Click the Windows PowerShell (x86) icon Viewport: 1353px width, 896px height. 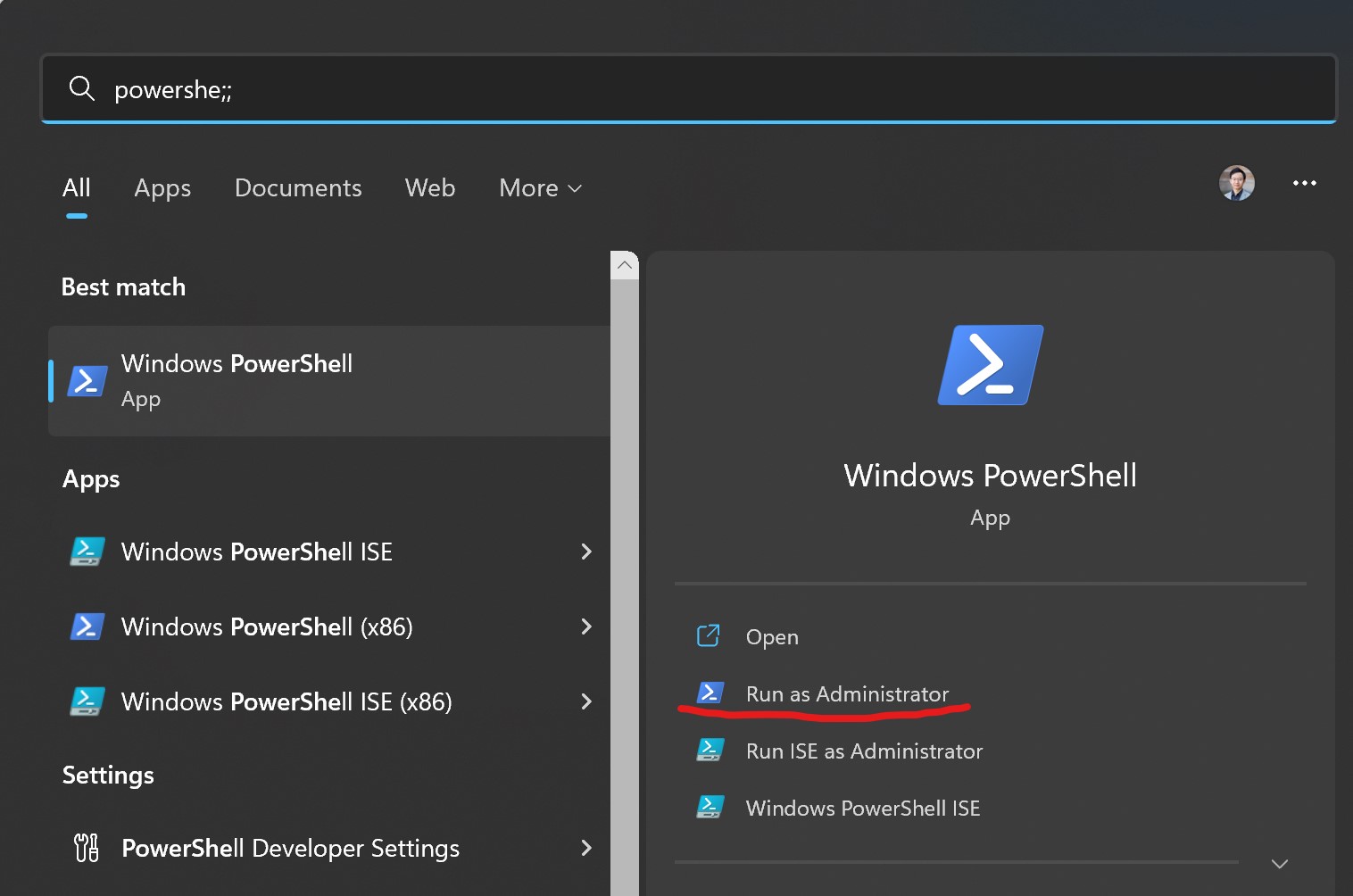[87, 626]
